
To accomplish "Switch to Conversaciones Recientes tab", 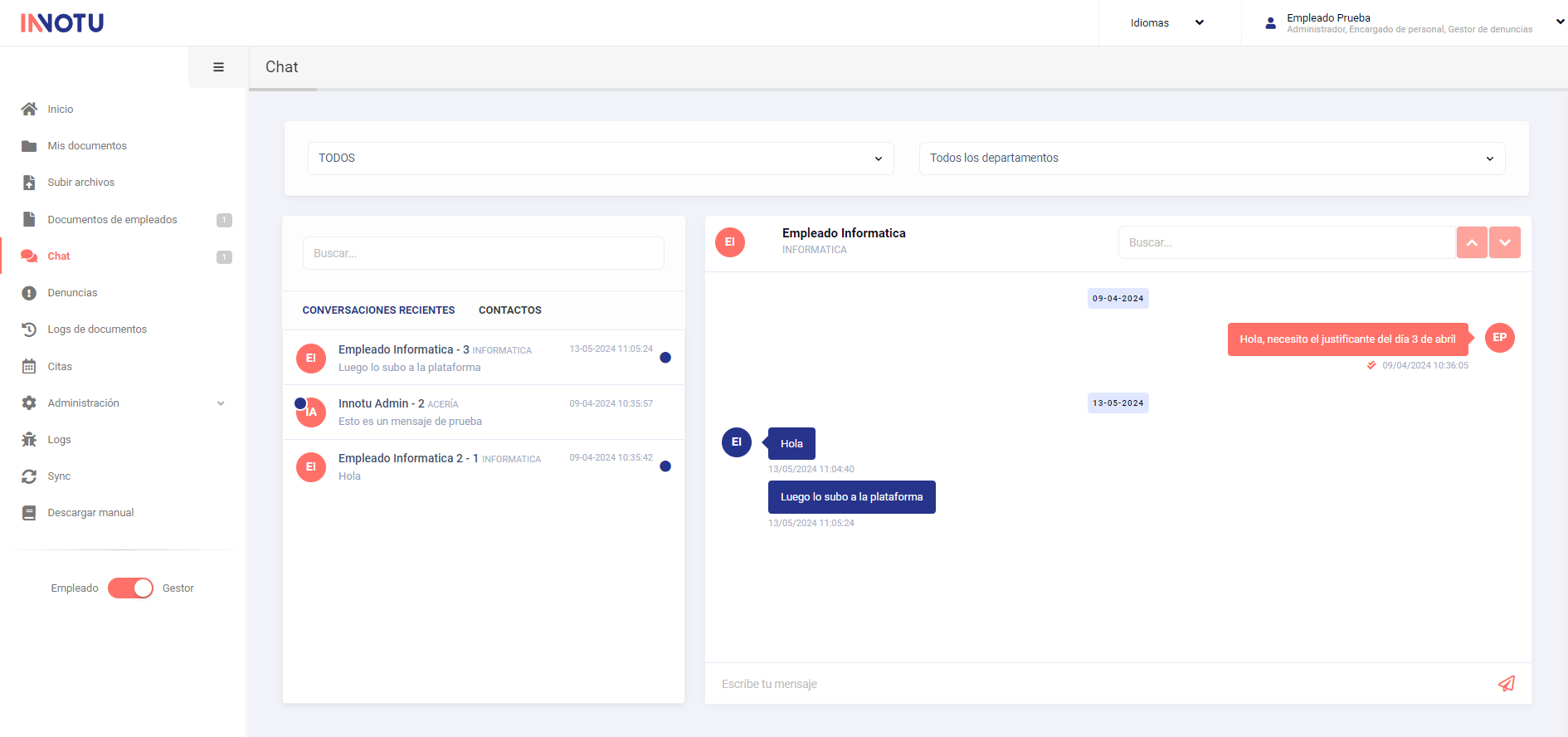I will click(x=378, y=310).
